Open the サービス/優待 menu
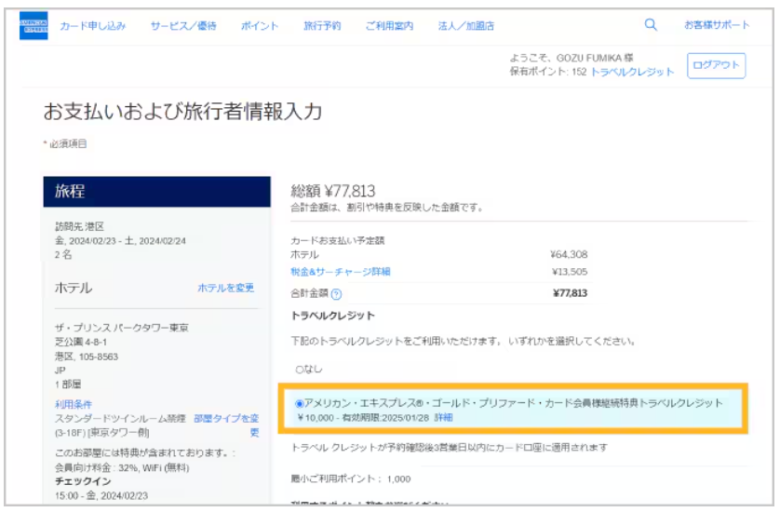The image size is (780, 512). 184,26
